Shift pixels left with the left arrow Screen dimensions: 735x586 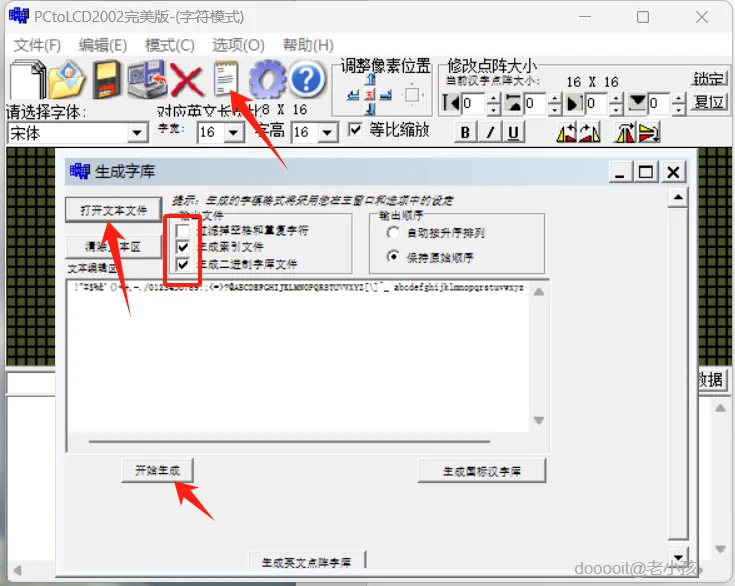coord(353,96)
